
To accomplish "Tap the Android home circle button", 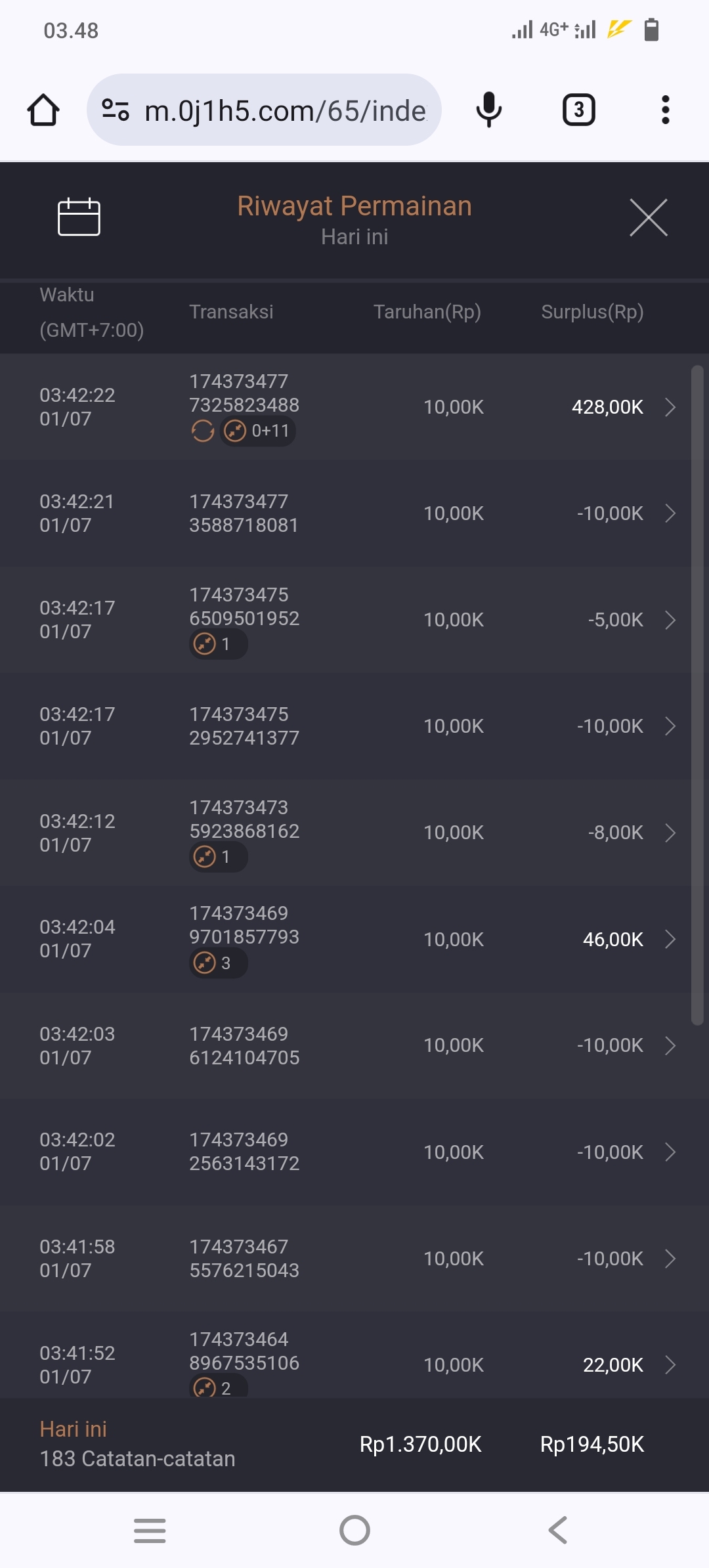I will click(x=354, y=1531).
